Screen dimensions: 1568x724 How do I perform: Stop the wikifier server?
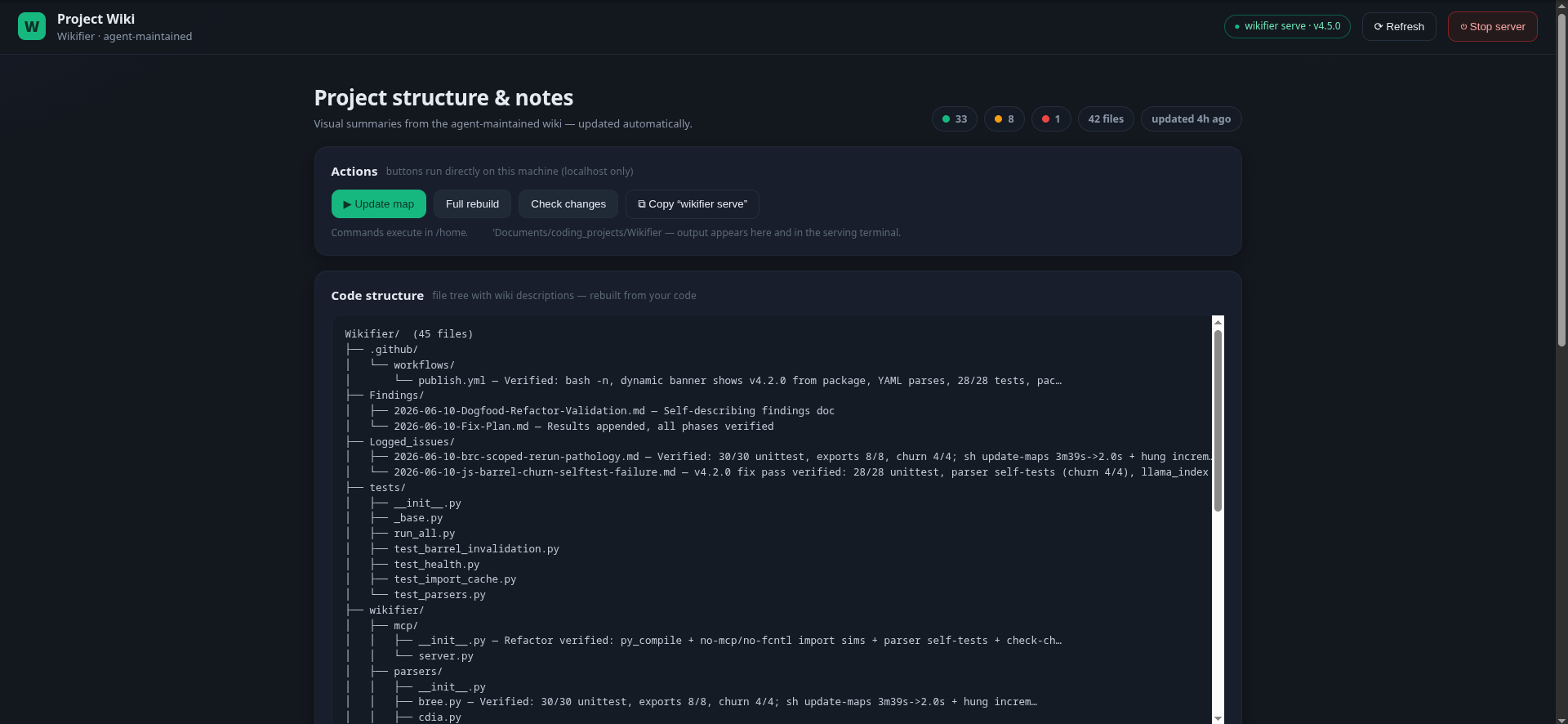1493,26
